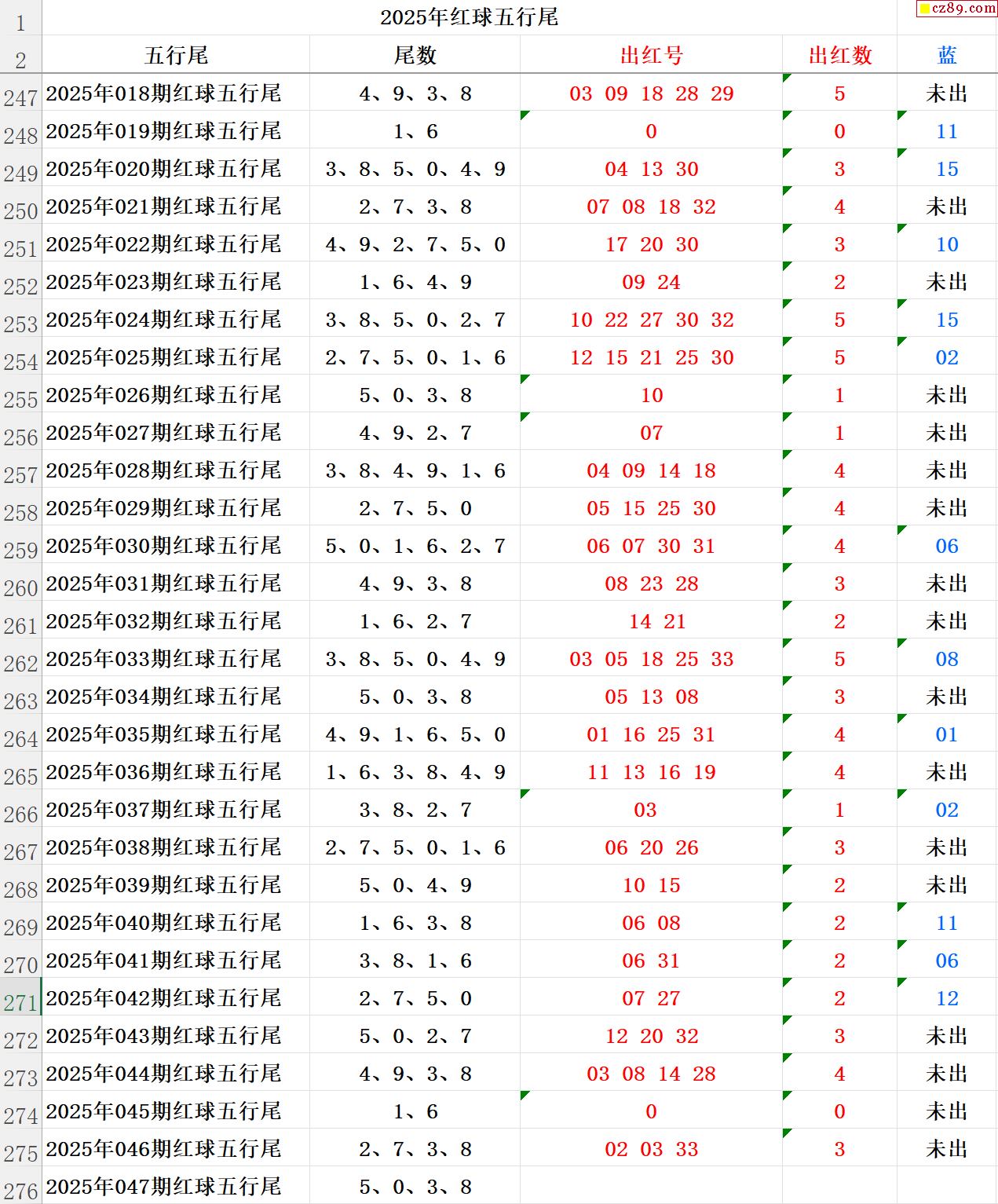Click blue number 08 in 033期 row
998x1204 pixels.
coord(947,659)
